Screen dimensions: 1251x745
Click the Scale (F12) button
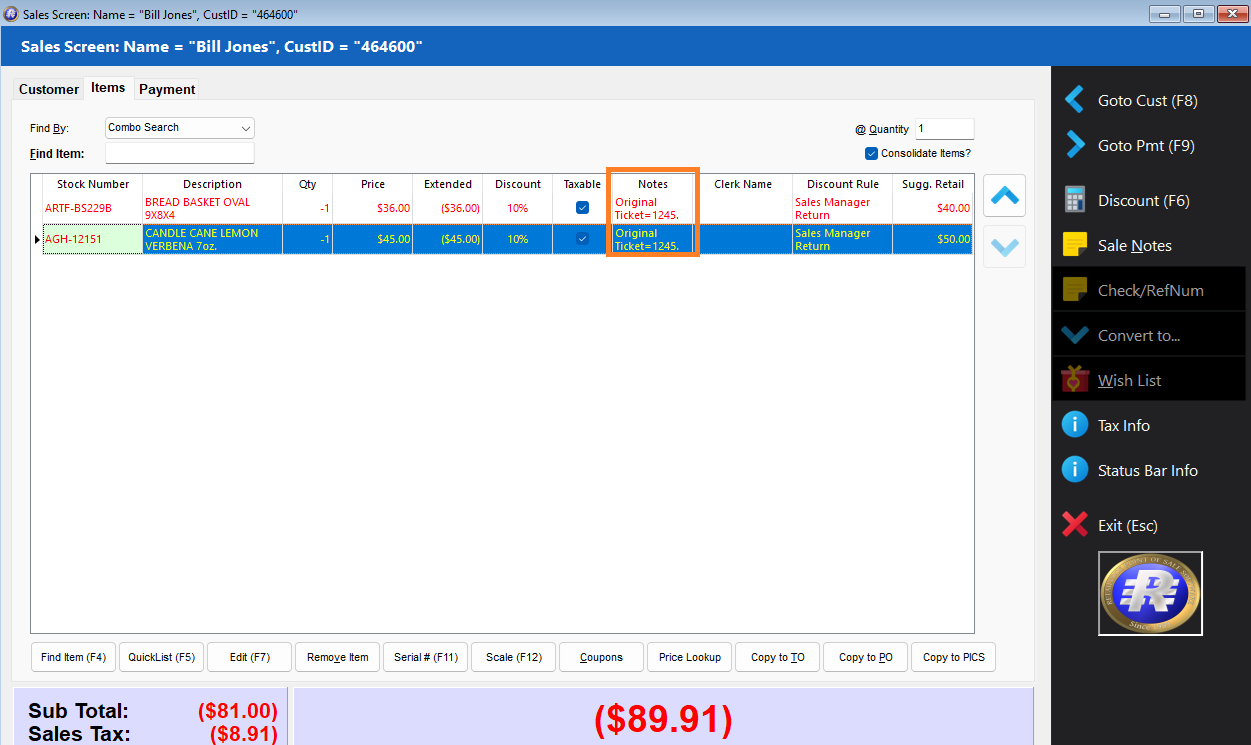(514, 657)
